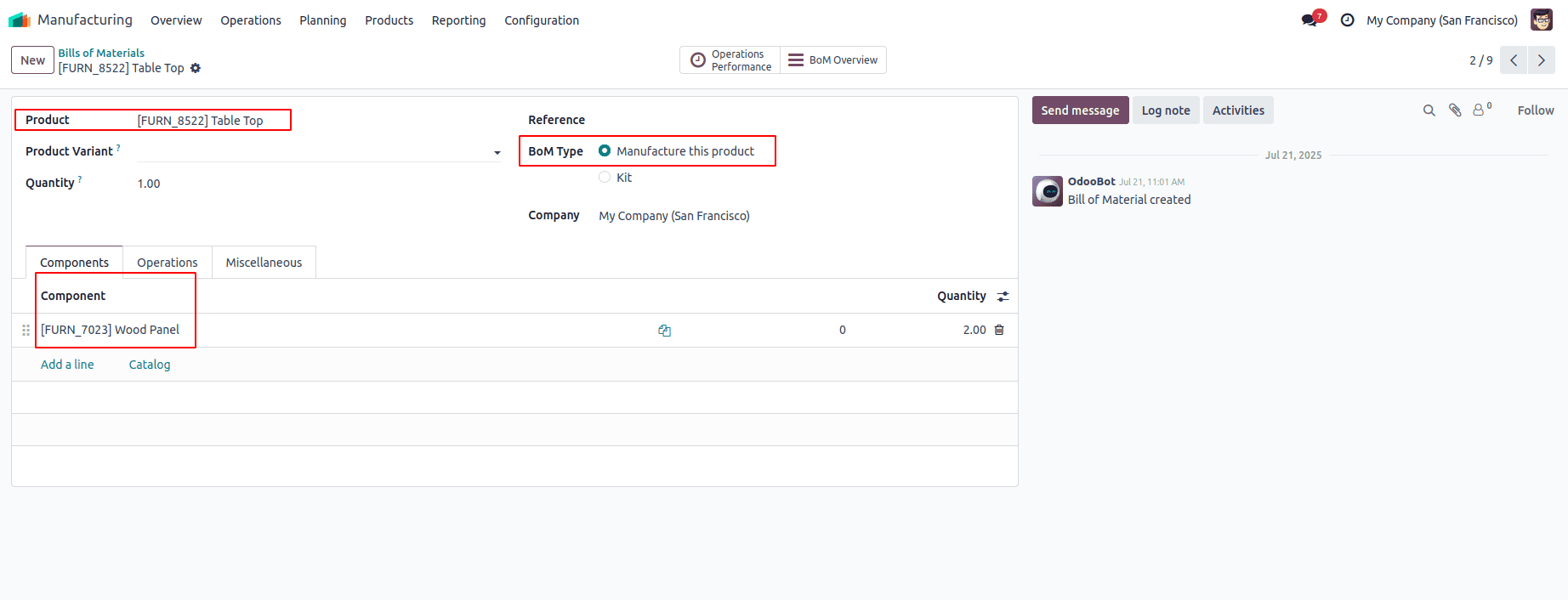
Task: Click the Manufacturing app logo icon
Action: click(x=20, y=20)
